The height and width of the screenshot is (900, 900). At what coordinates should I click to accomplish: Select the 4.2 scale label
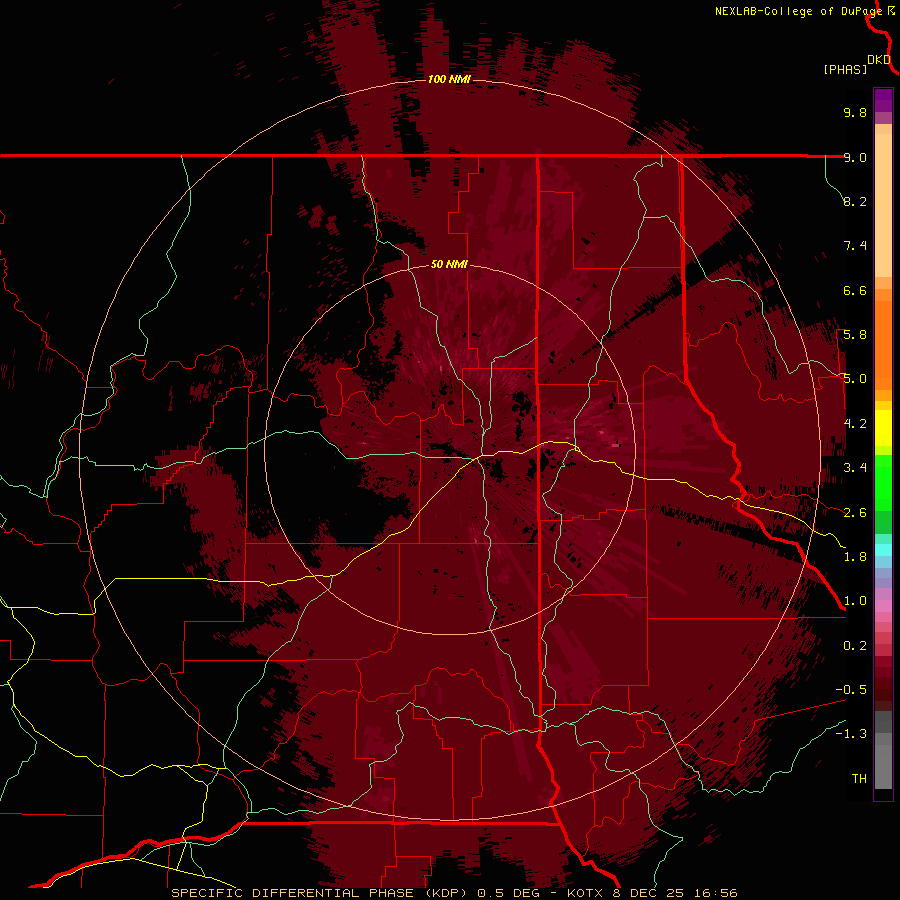tap(855, 424)
